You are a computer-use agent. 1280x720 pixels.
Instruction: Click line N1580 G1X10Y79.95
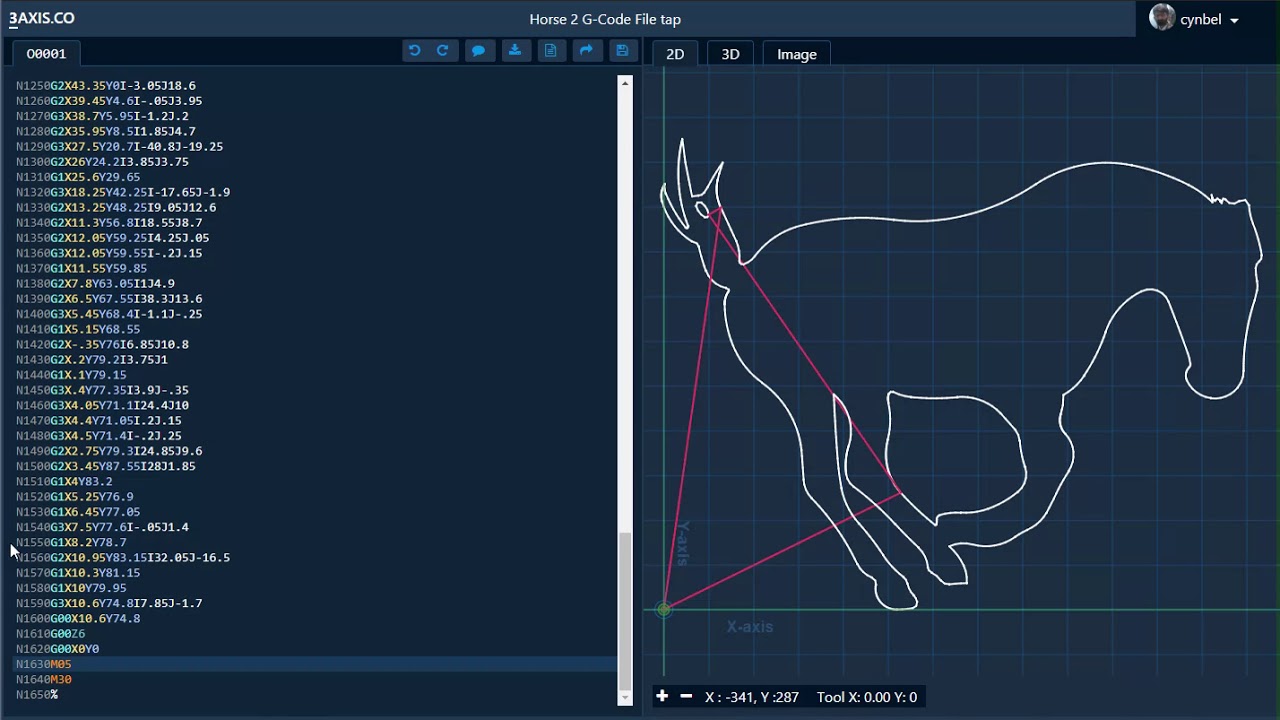71,588
